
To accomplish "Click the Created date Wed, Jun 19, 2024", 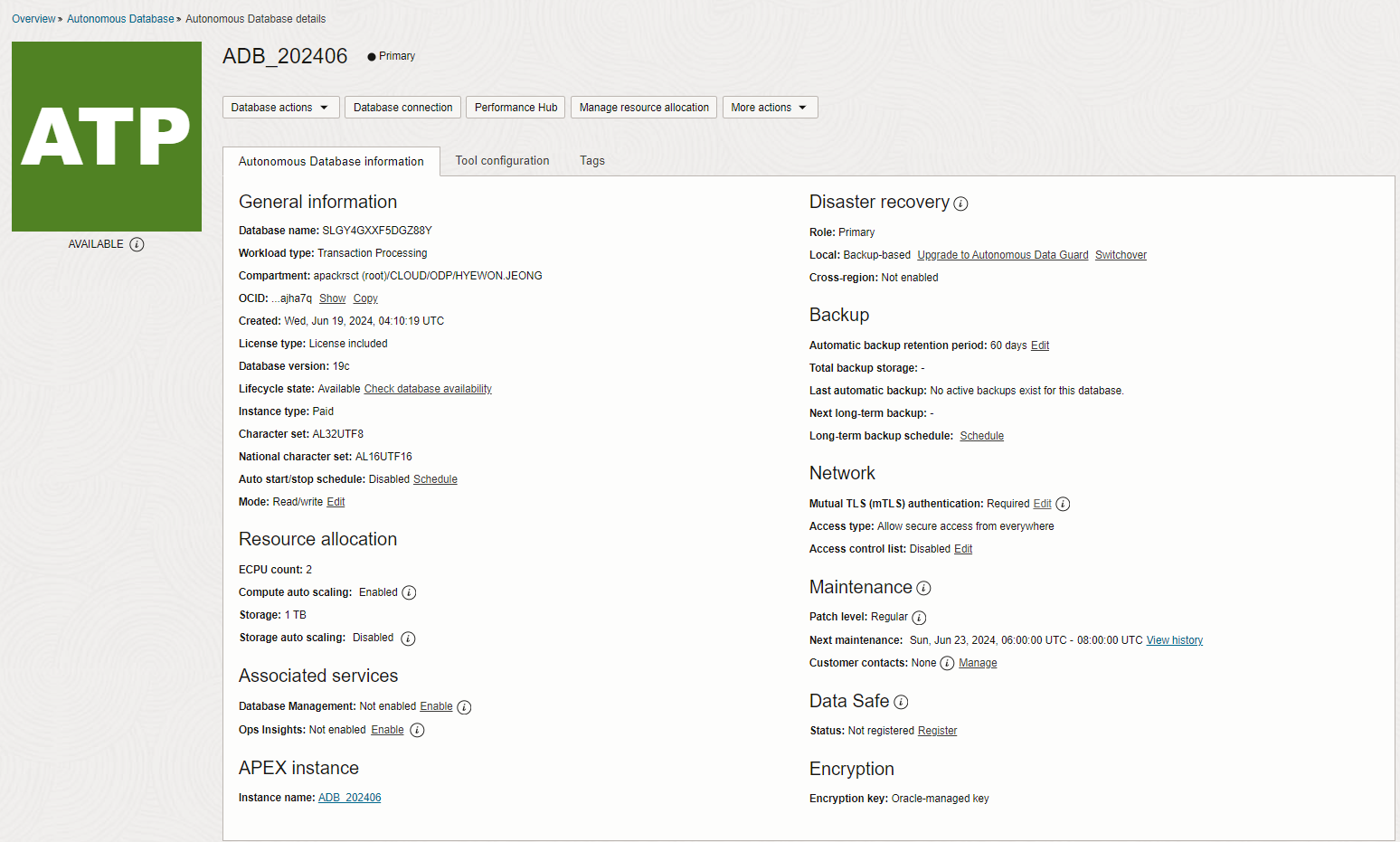I will [x=364, y=321].
